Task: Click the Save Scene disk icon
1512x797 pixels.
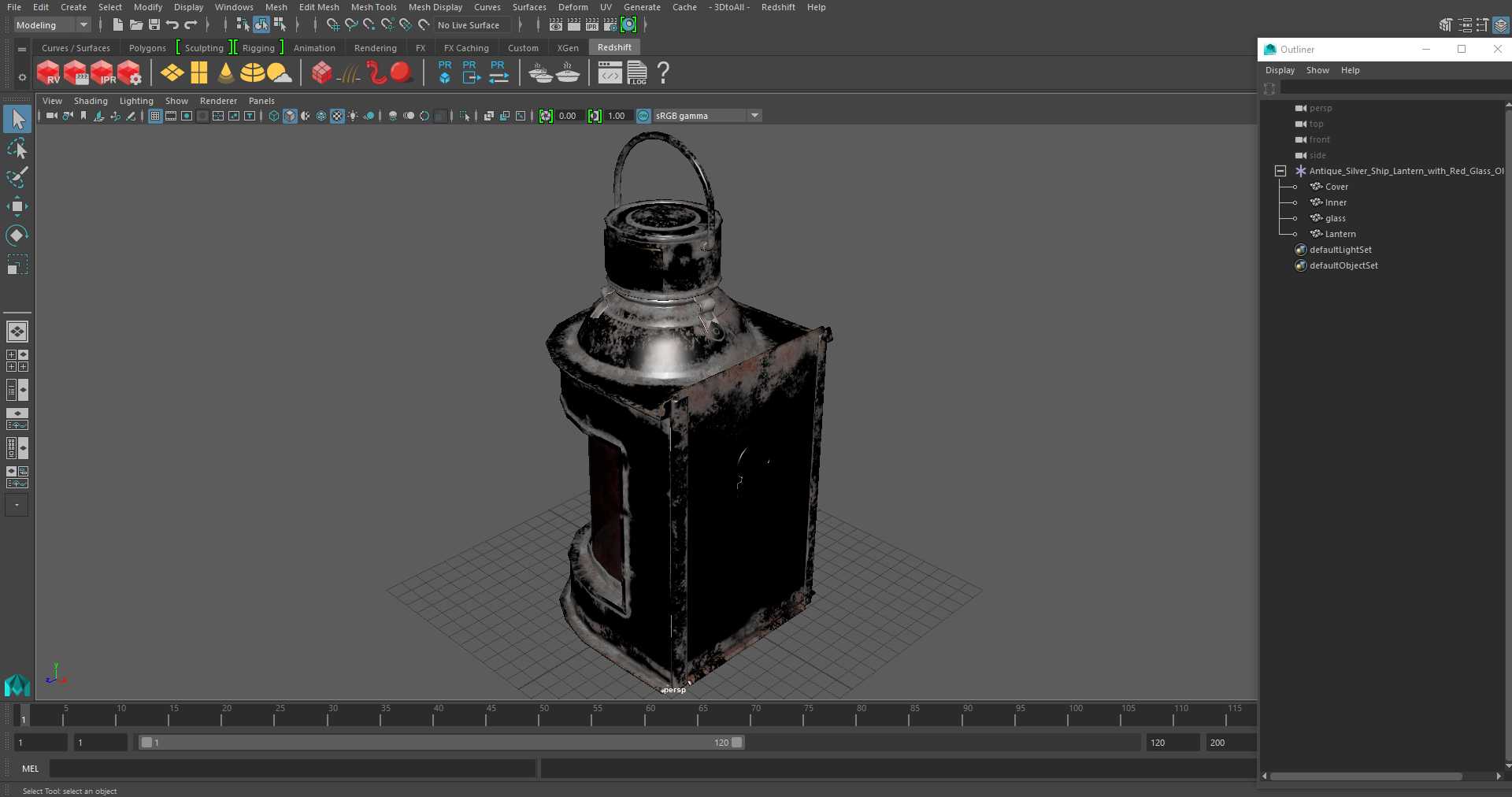Action: [x=154, y=25]
